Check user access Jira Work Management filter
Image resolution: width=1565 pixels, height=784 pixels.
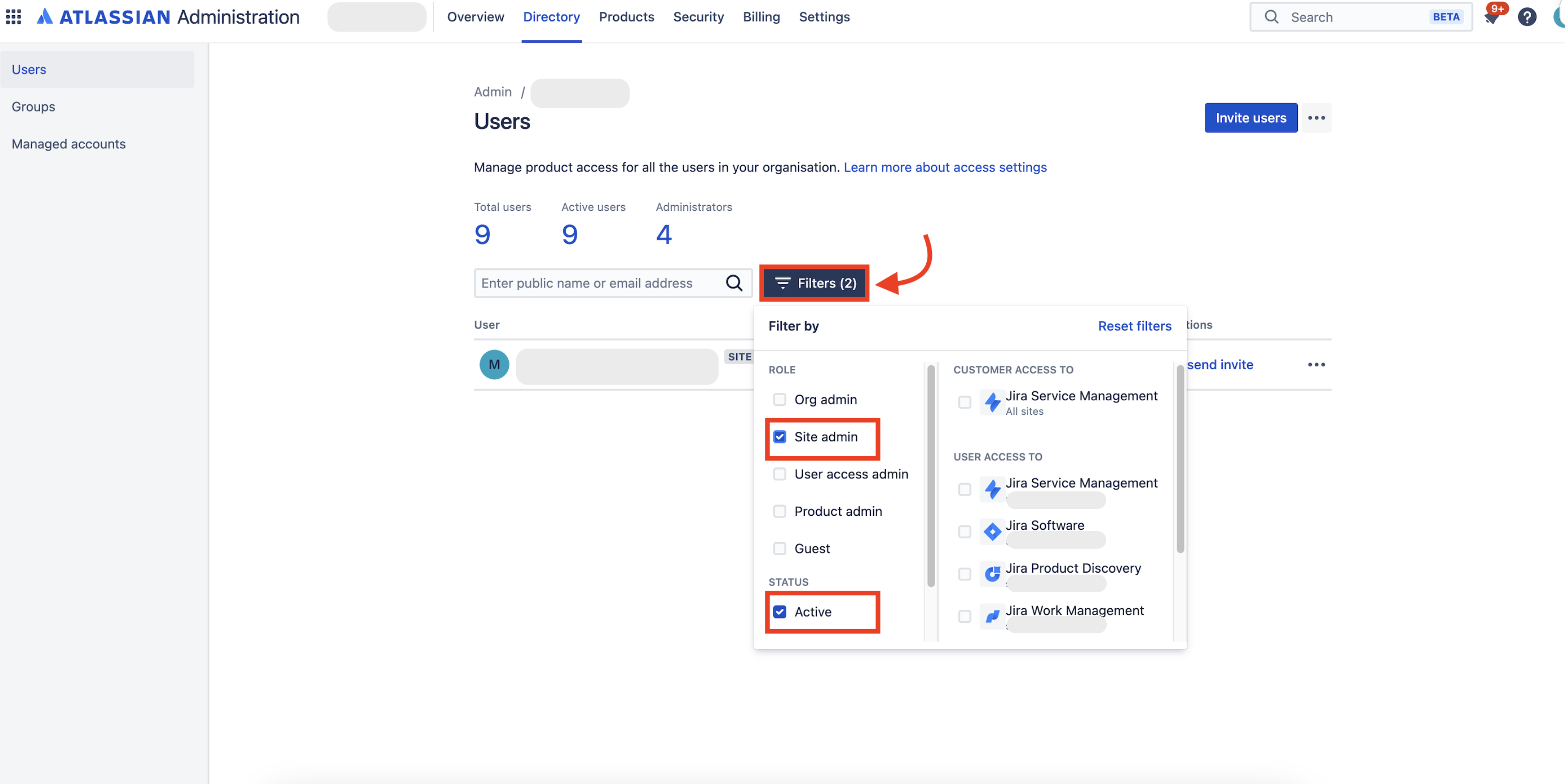964,616
